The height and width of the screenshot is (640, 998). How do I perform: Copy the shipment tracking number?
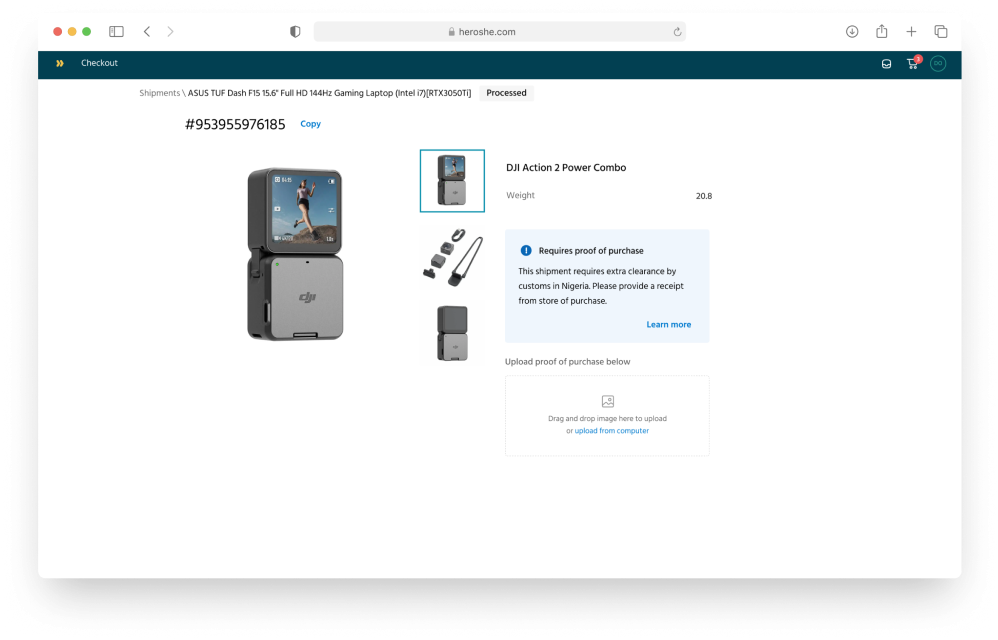pyautogui.click(x=311, y=124)
